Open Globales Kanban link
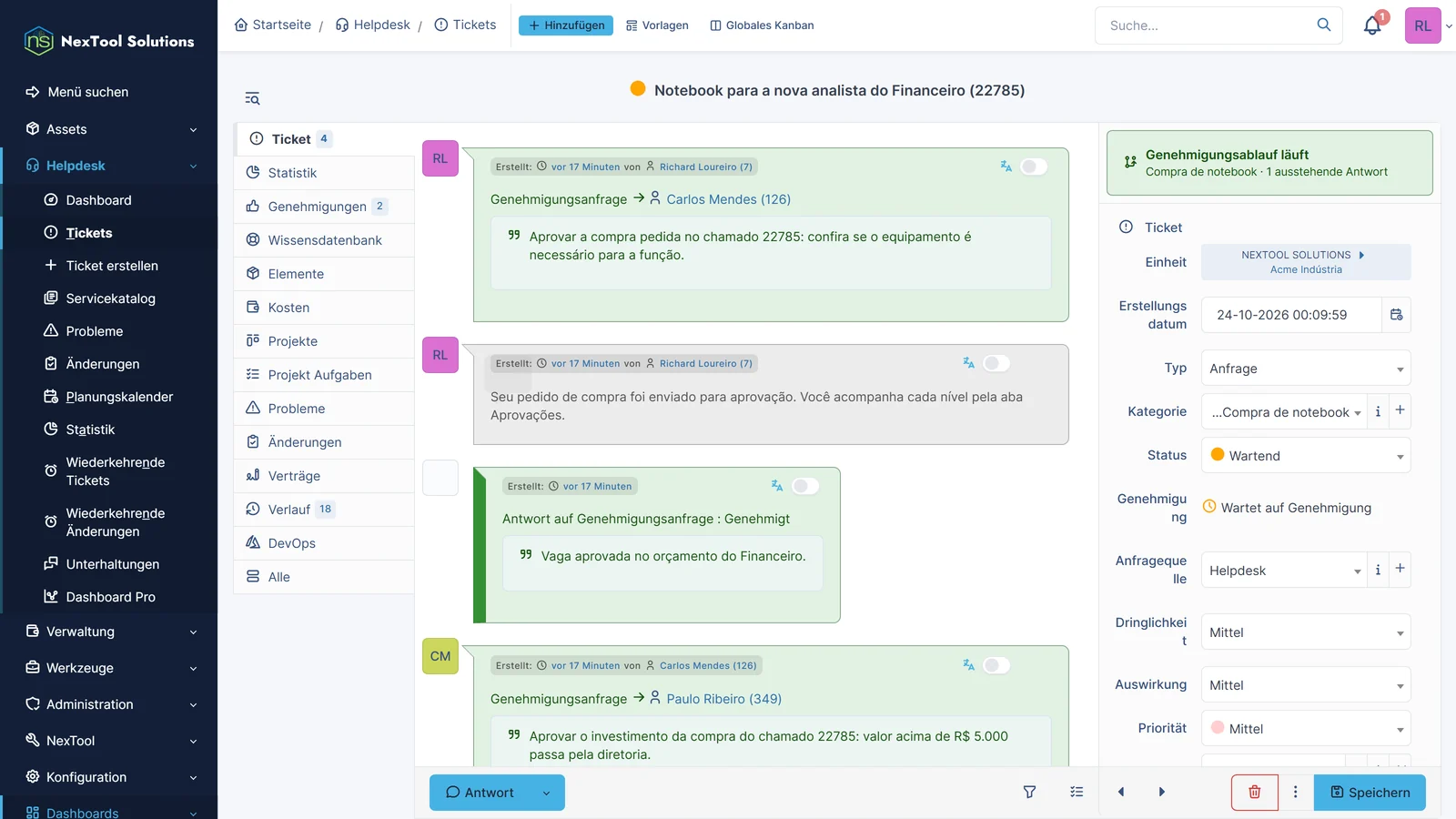The height and width of the screenshot is (819, 1456). [x=762, y=25]
